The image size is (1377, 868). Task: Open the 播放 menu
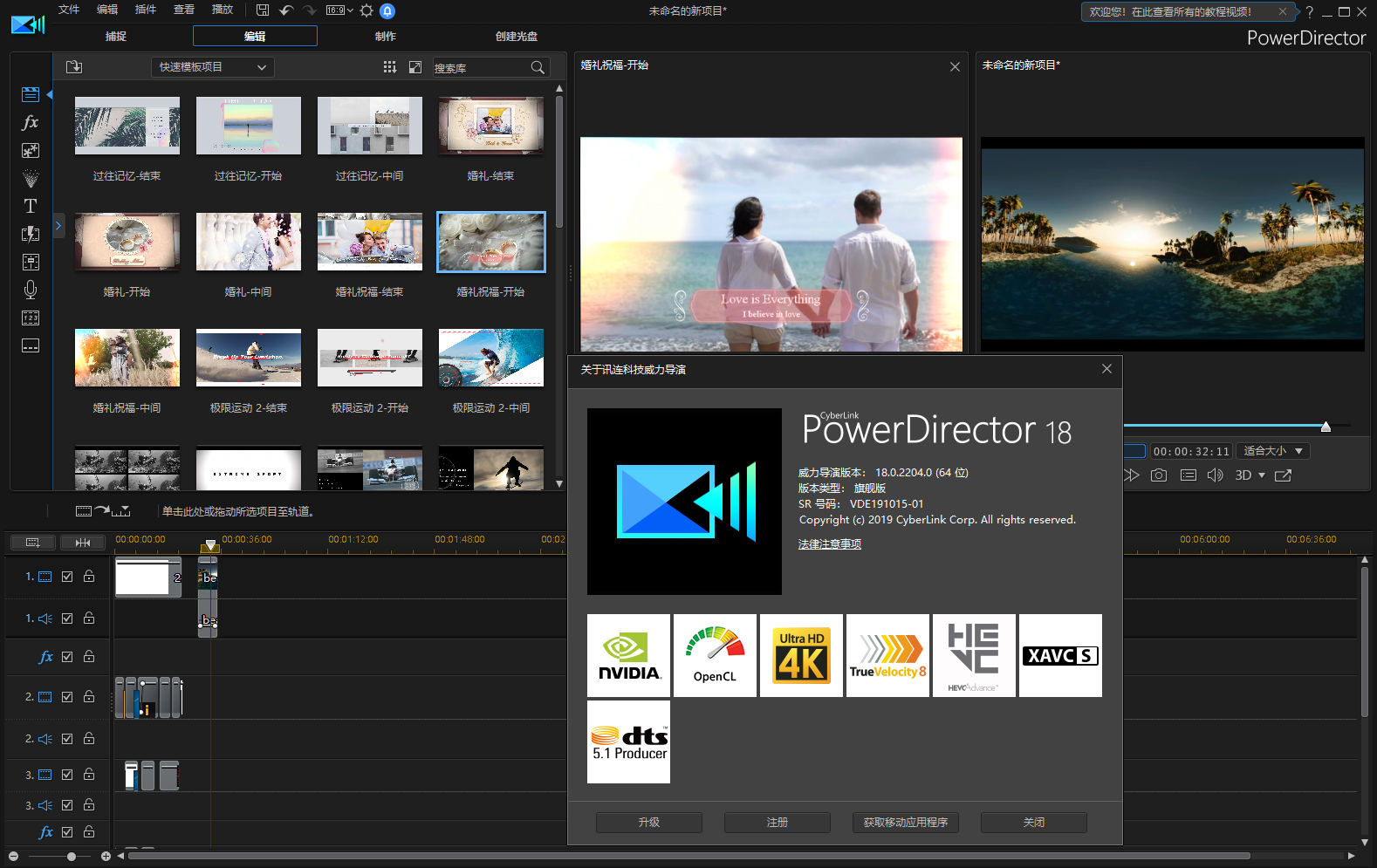[223, 10]
